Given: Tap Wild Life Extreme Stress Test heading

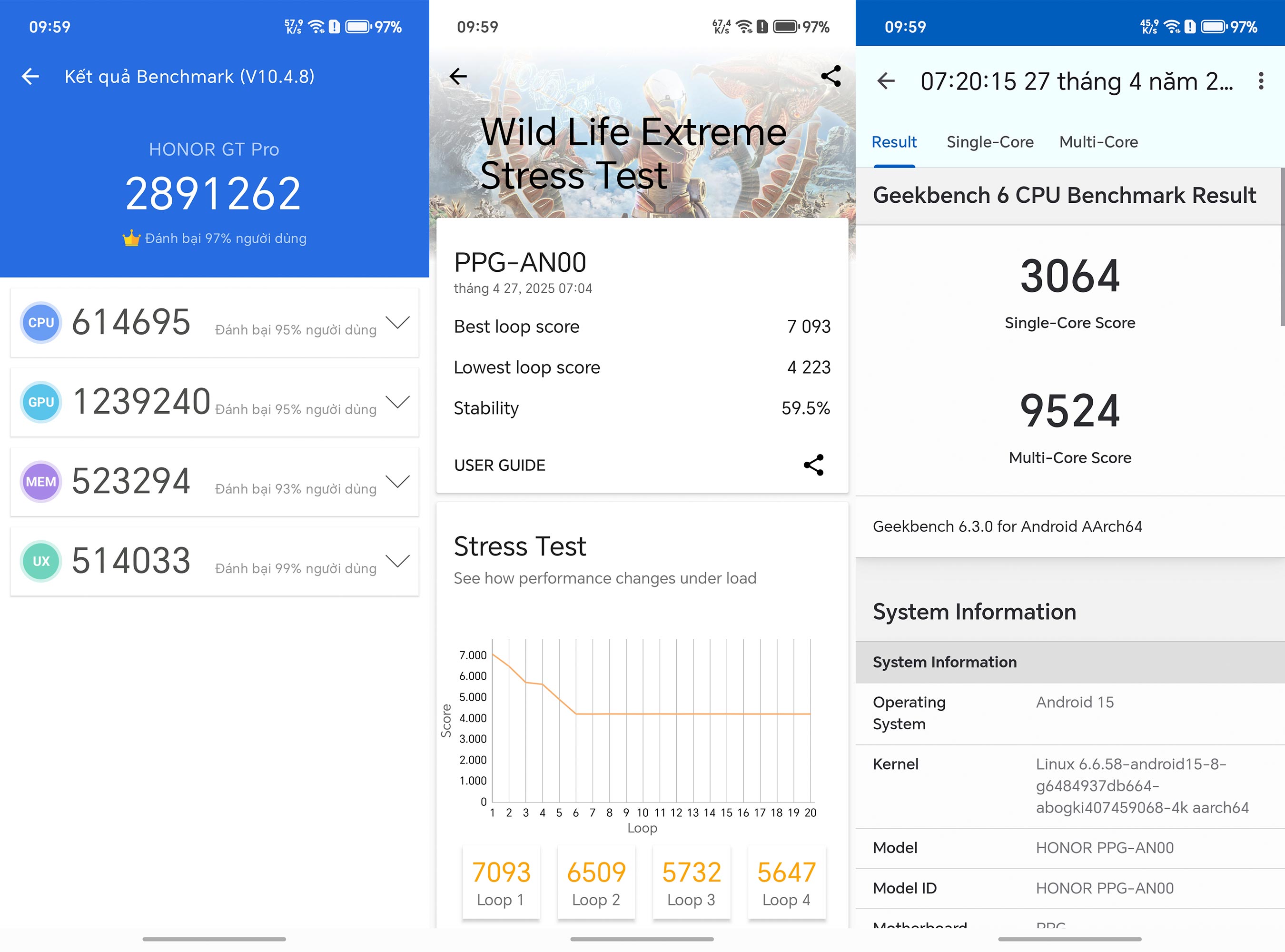Looking at the screenshot, I should pos(633,153).
